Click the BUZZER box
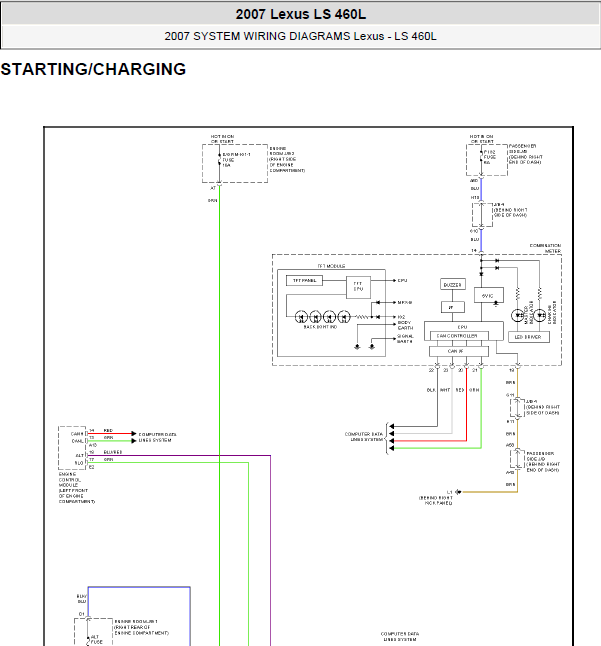 [x=453, y=285]
